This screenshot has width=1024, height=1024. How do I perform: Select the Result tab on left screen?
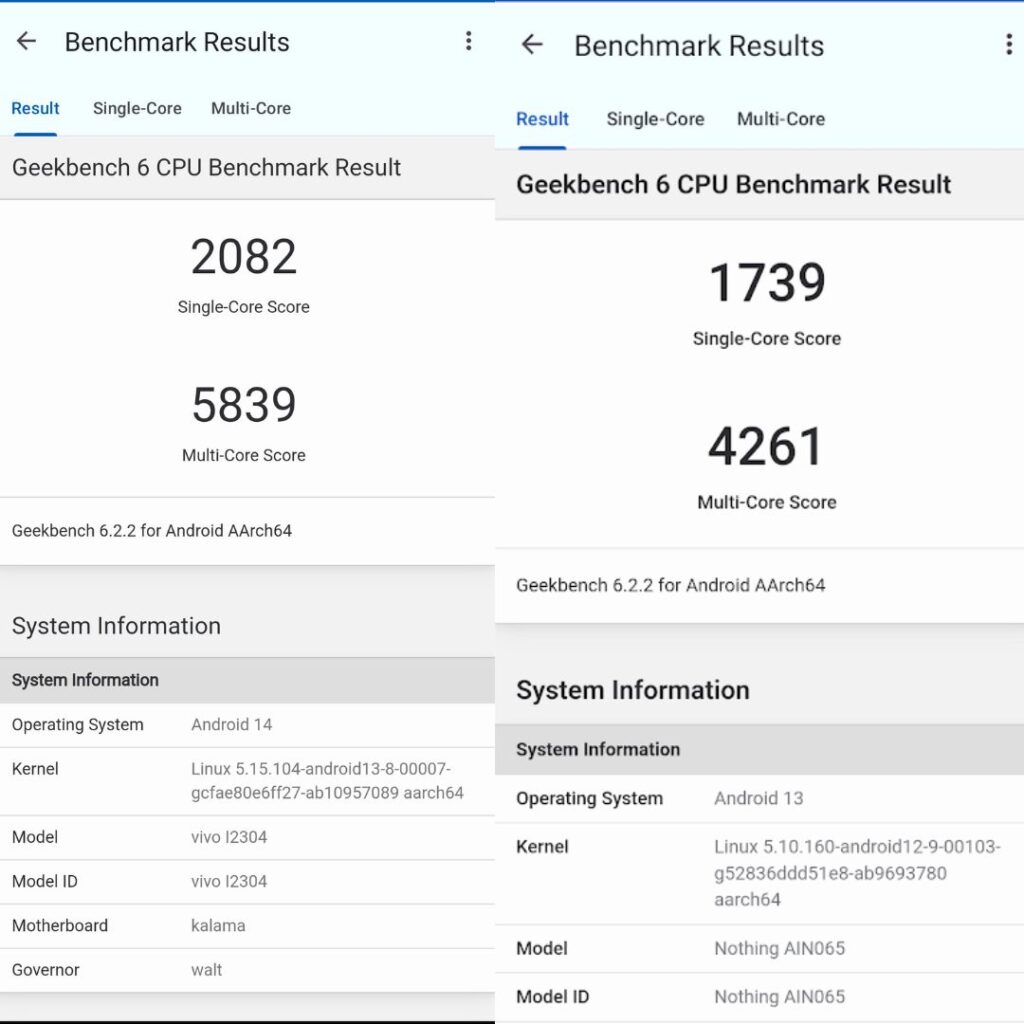point(35,109)
